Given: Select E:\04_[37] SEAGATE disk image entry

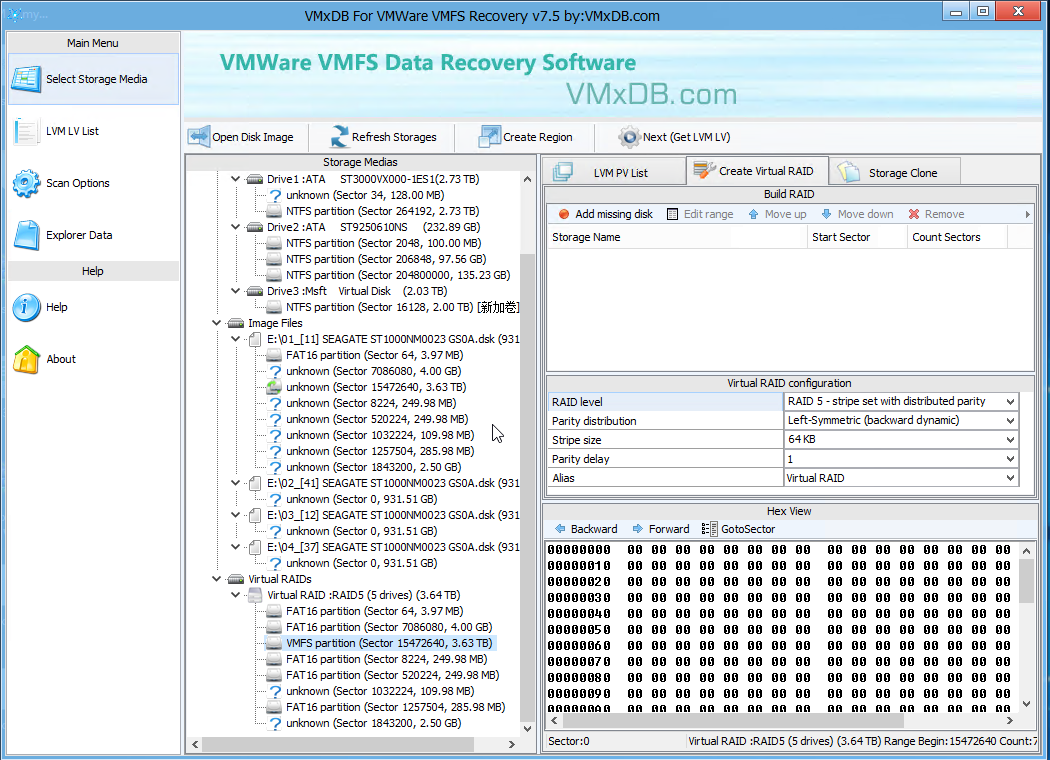Looking at the screenshot, I should [x=393, y=548].
